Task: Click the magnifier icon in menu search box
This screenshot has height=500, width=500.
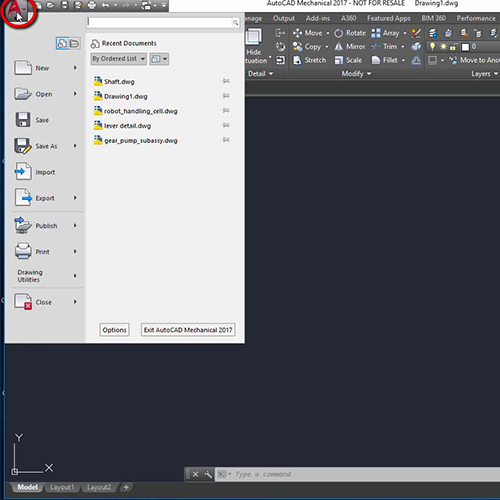Action: (x=235, y=23)
